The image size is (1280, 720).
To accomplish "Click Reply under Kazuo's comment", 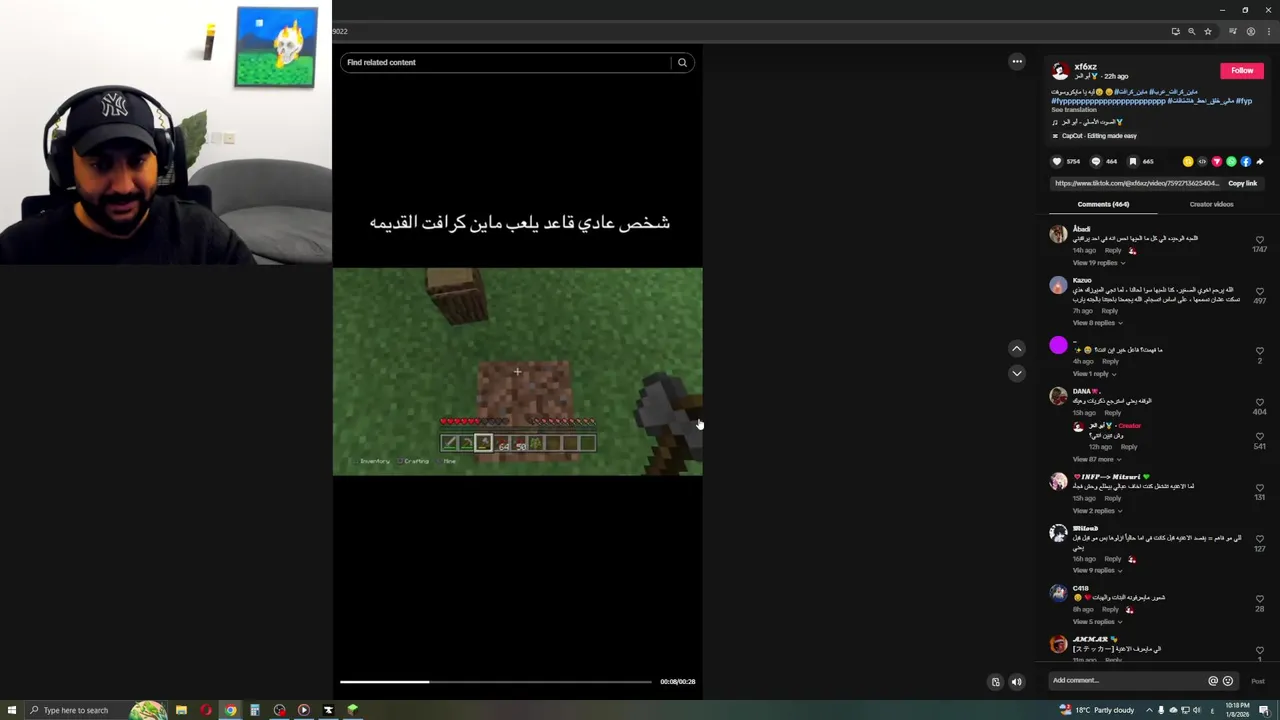I will click(1109, 311).
